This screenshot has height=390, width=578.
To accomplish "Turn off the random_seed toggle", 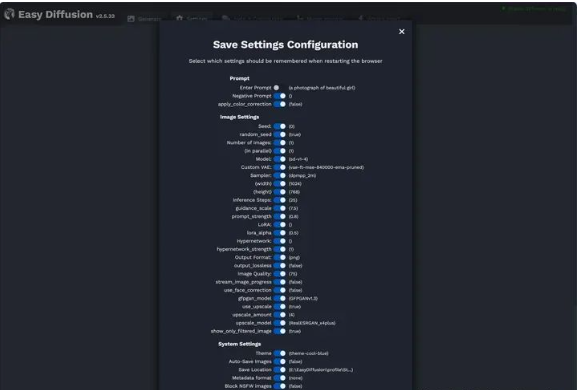I will [279, 135].
